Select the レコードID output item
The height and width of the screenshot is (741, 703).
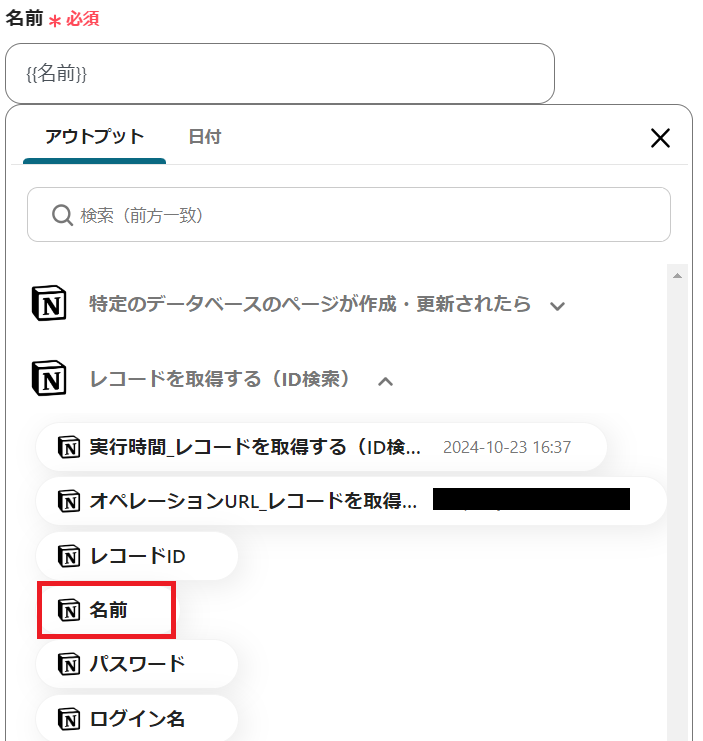[x=137, y=556]
